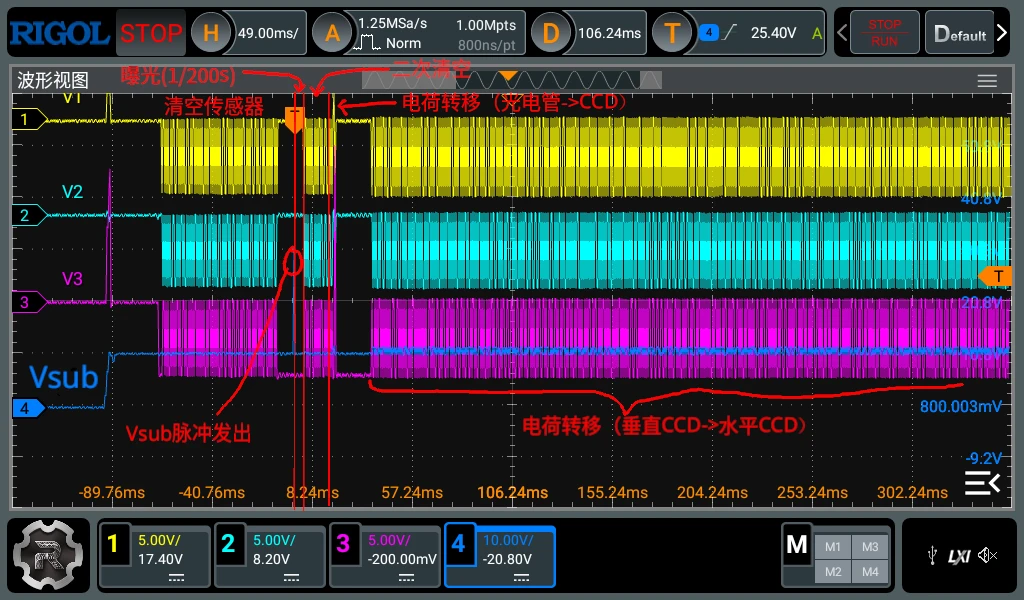The image size is (1024, 600).
Task: Toggle channel 1 with 5.00V/ scale
Action: point(154,556)
